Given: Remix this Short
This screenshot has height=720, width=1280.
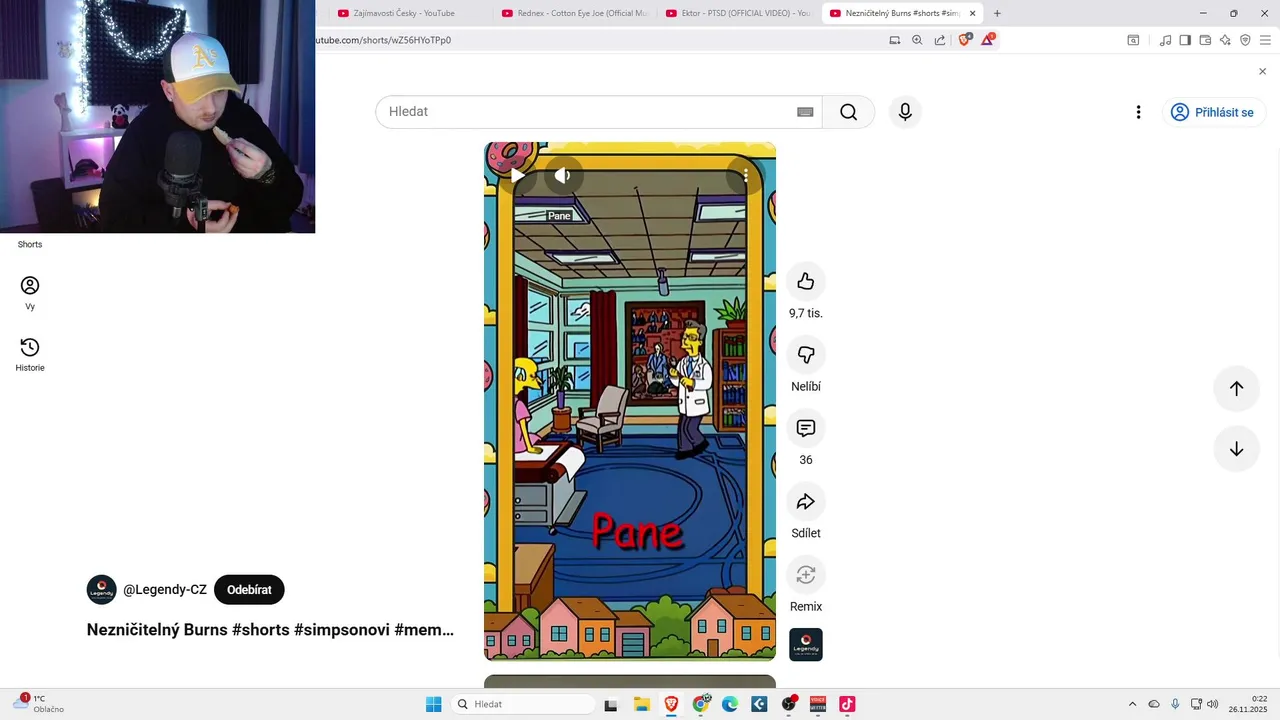Looking at the screenshot, I should click(806, 575).
